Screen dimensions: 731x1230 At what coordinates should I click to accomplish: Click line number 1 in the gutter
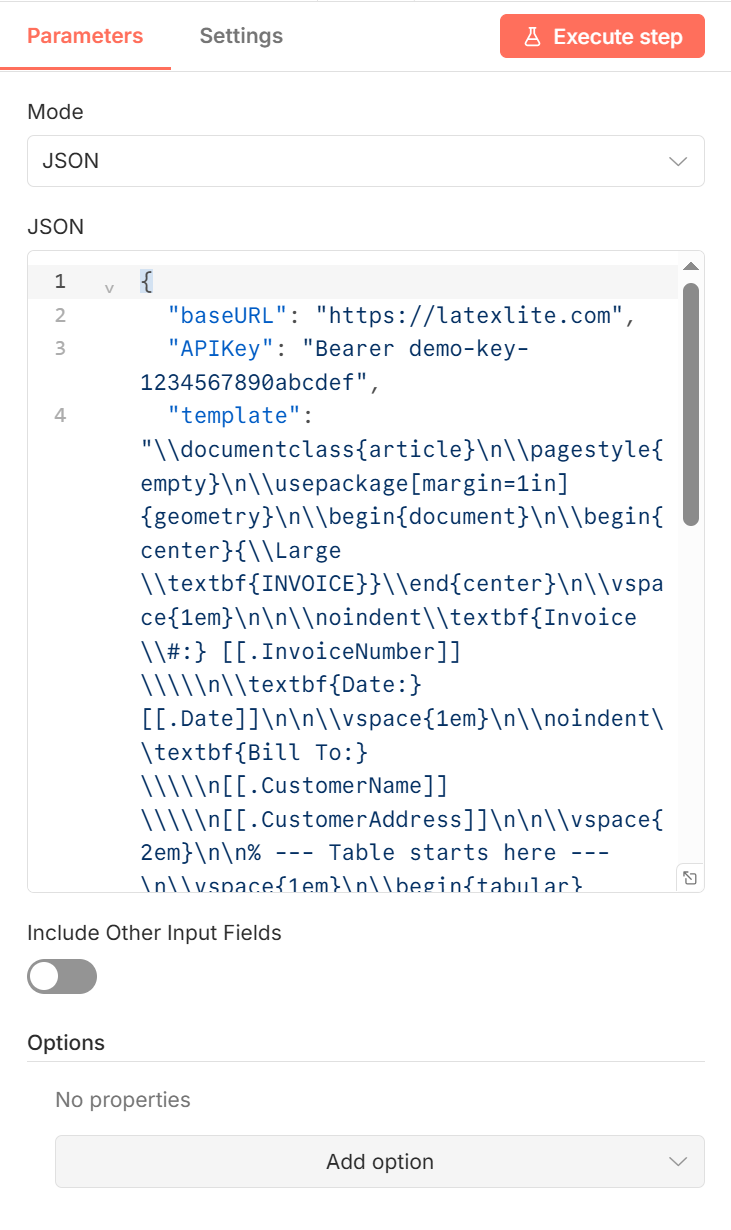tap(60, 282)
